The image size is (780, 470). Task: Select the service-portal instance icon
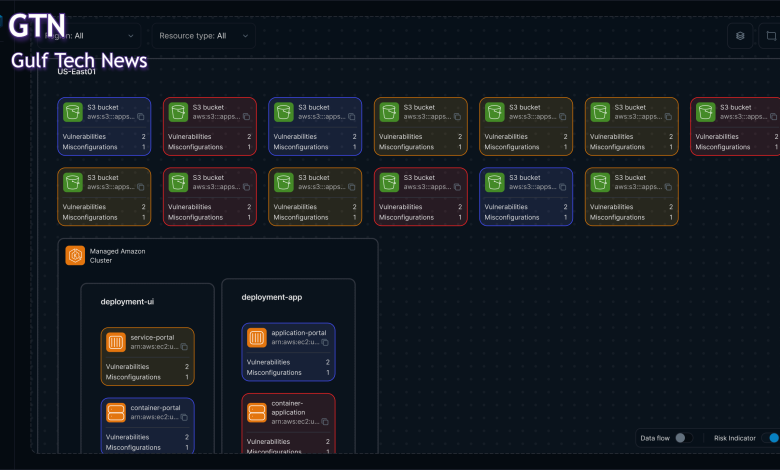[115, 342]
